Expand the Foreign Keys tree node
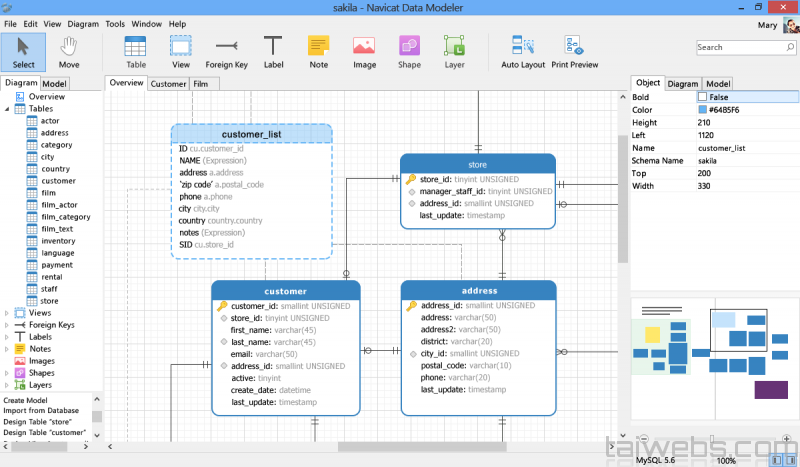Screen dimensions: 800x467 coord(7,325)
